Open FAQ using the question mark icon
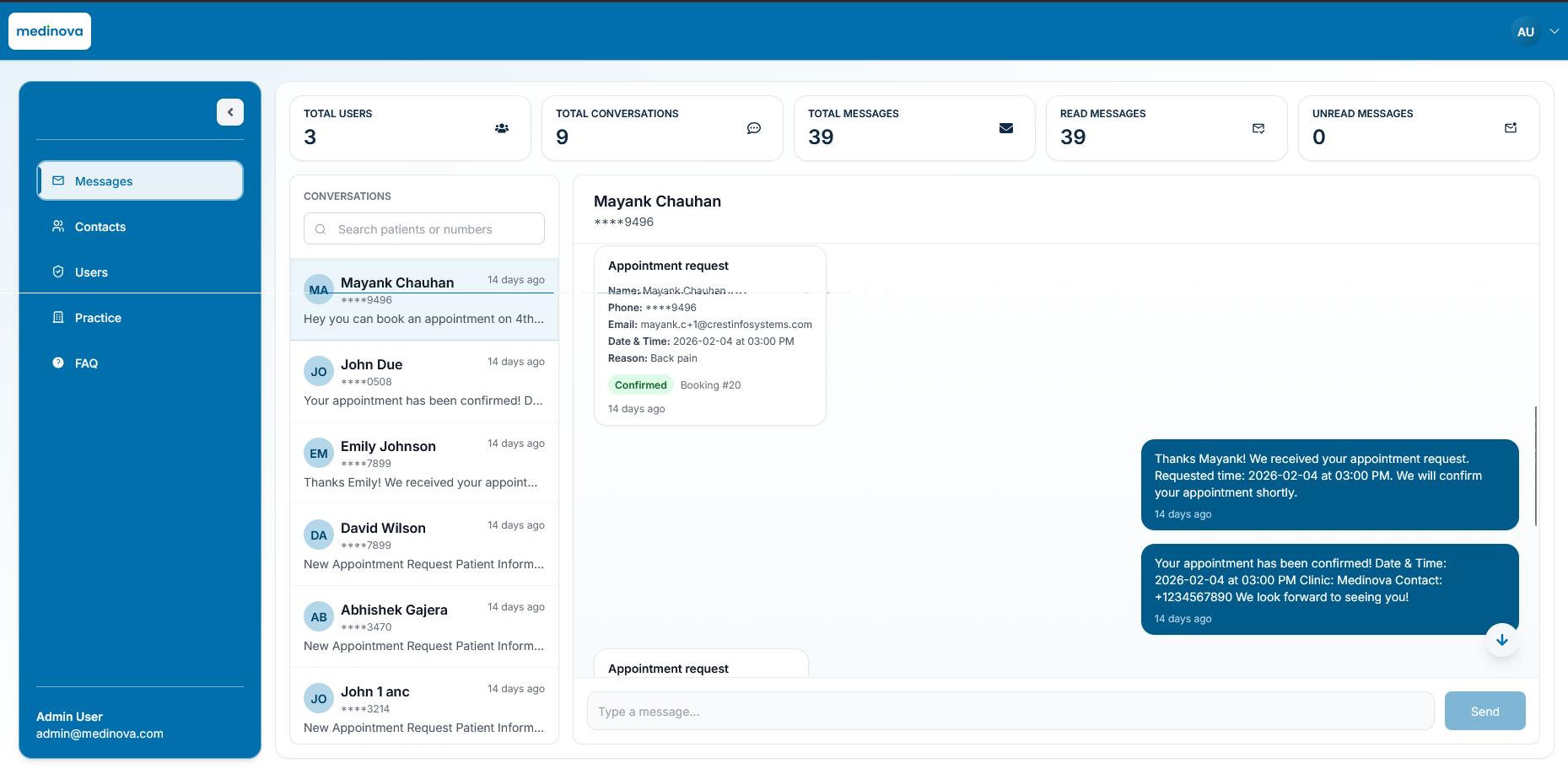The height and width of the screenshot is (774, 1568). (x=57, y=363)
